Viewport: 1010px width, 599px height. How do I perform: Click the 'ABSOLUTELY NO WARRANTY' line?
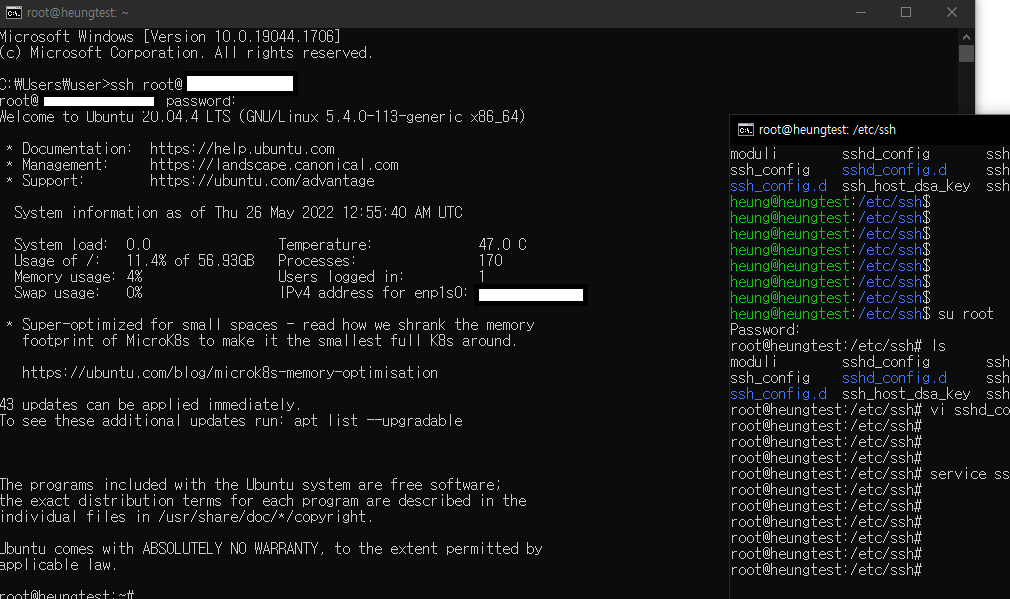pyautogui.click(x=271, y=549)
